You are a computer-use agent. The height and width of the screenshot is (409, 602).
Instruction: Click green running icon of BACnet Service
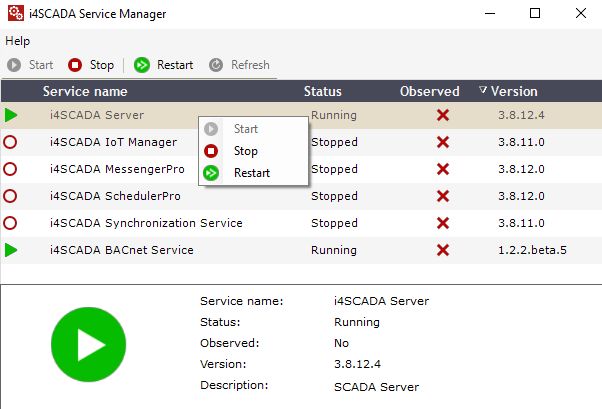(11, 250)
